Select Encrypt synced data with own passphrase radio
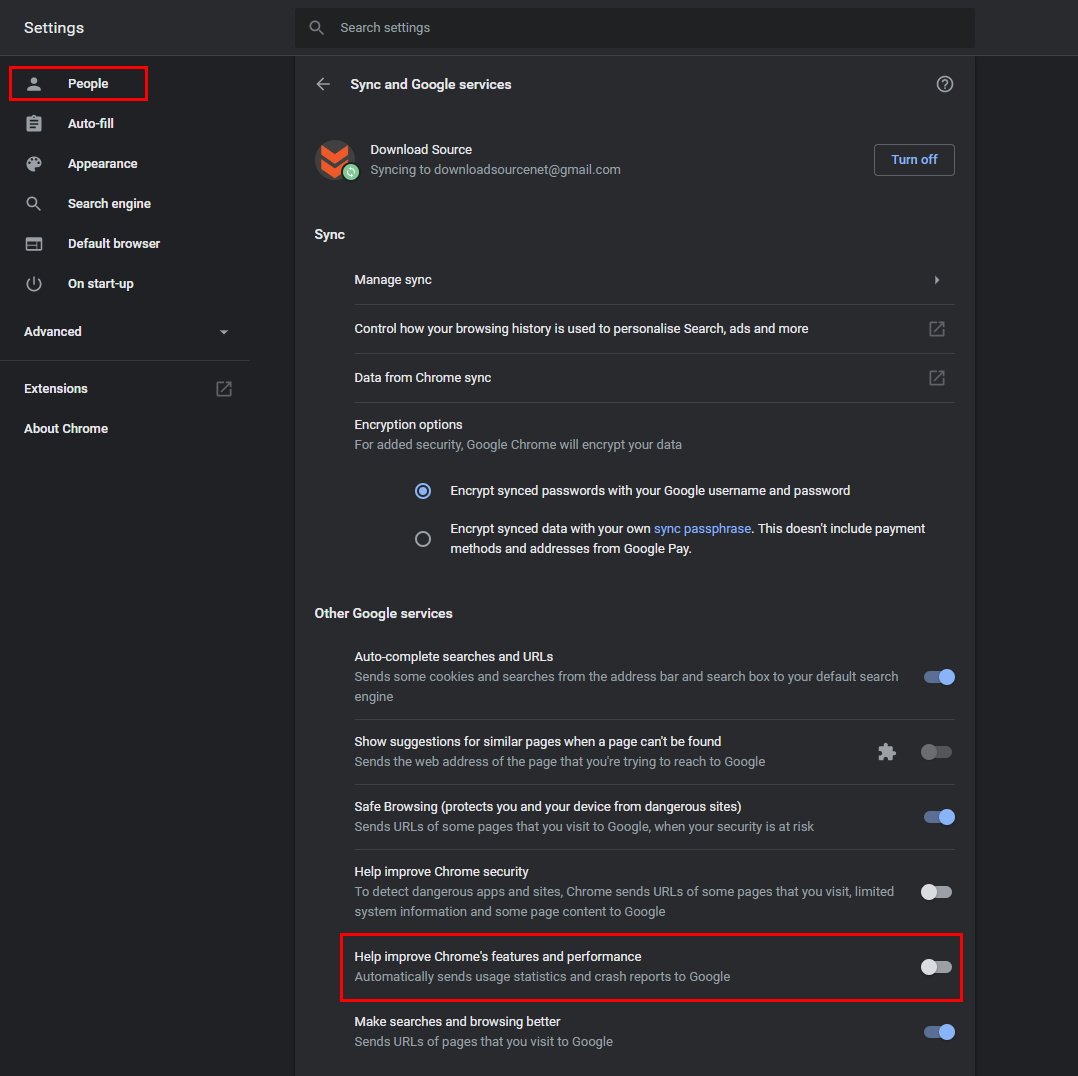This screenshot has height=1076, width=1078. pyautogui.click(x=423, y=538)
